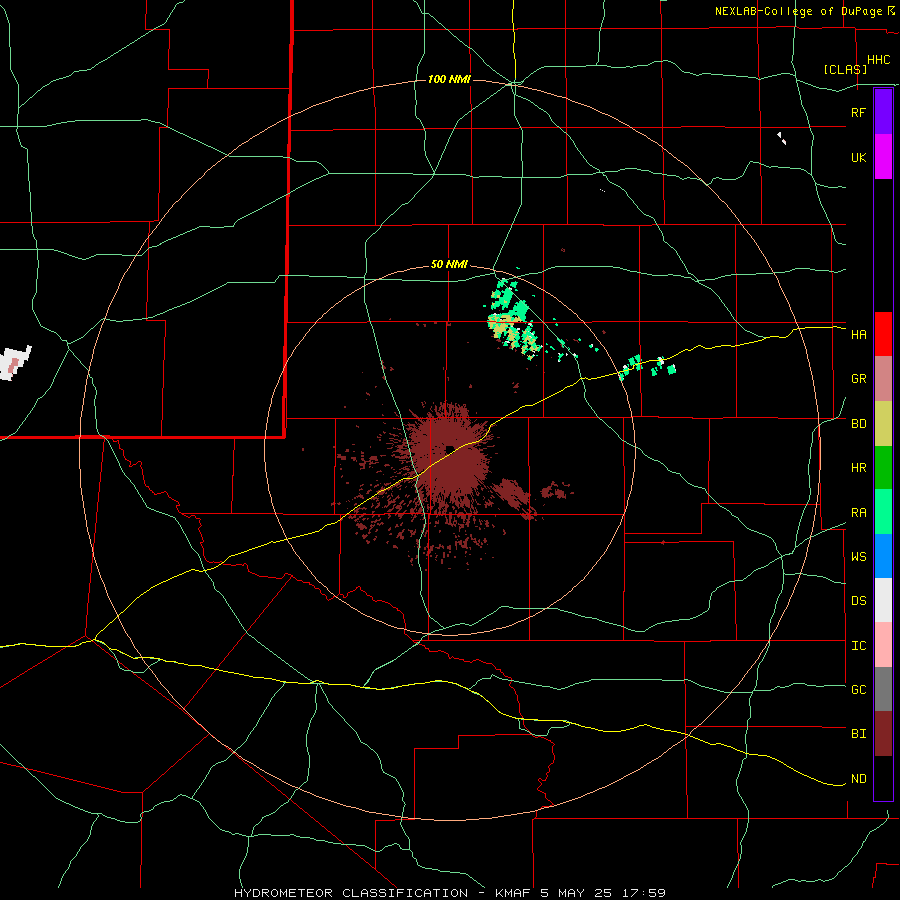Click the GR legend label
The image size is (900, 900).
859,379
